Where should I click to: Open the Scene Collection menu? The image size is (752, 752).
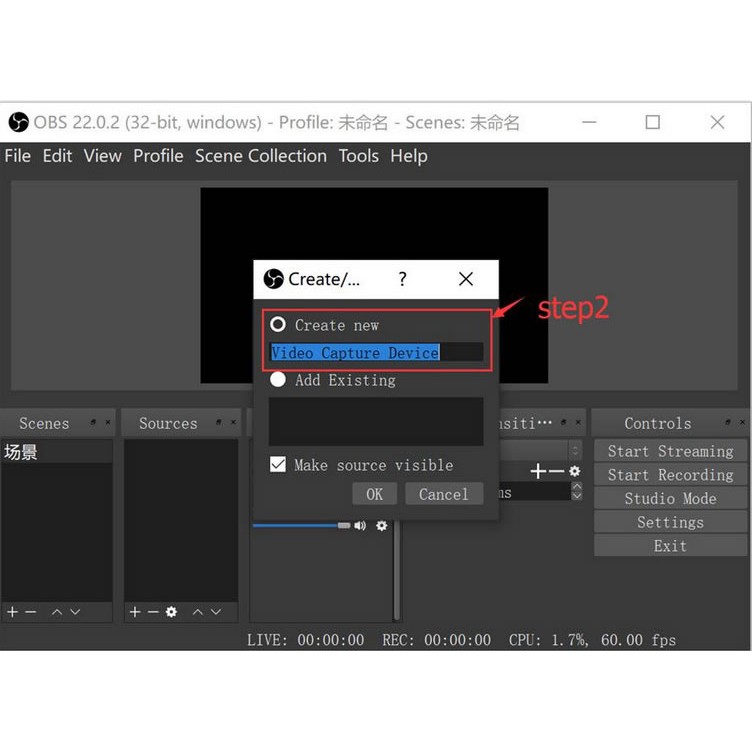[x=260, y=156]
